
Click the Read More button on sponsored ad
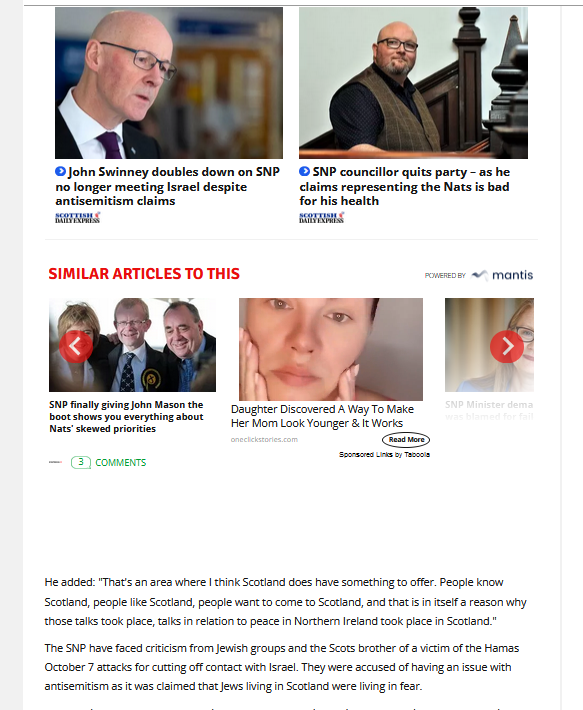406,440
